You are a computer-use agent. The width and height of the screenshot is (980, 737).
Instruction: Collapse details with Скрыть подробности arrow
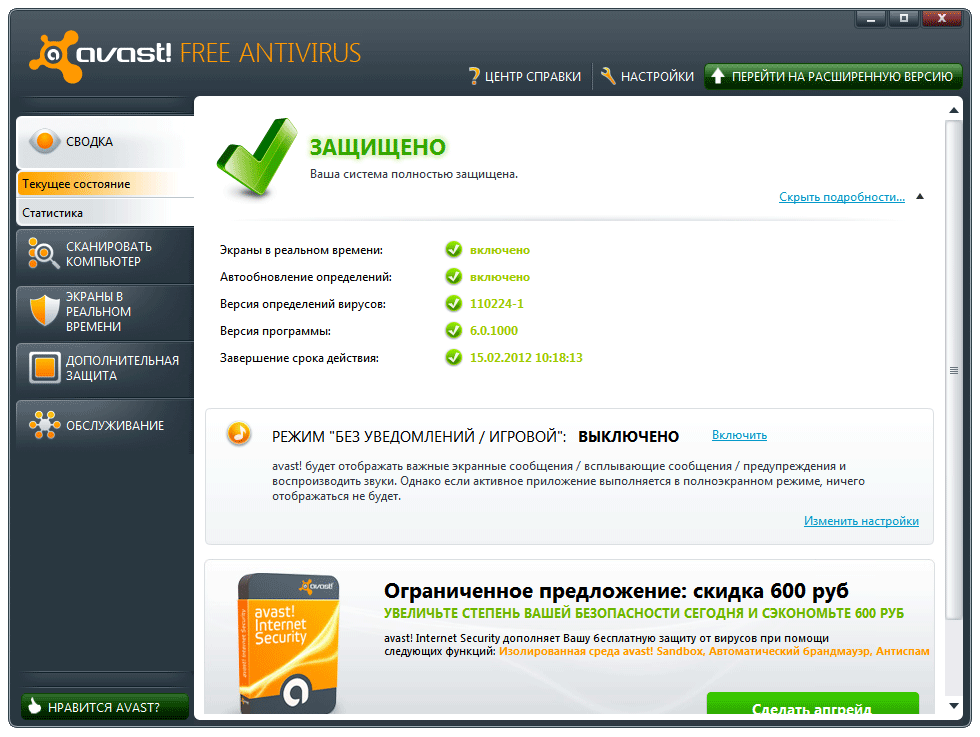pyautogui.click(x=920, y=197)
